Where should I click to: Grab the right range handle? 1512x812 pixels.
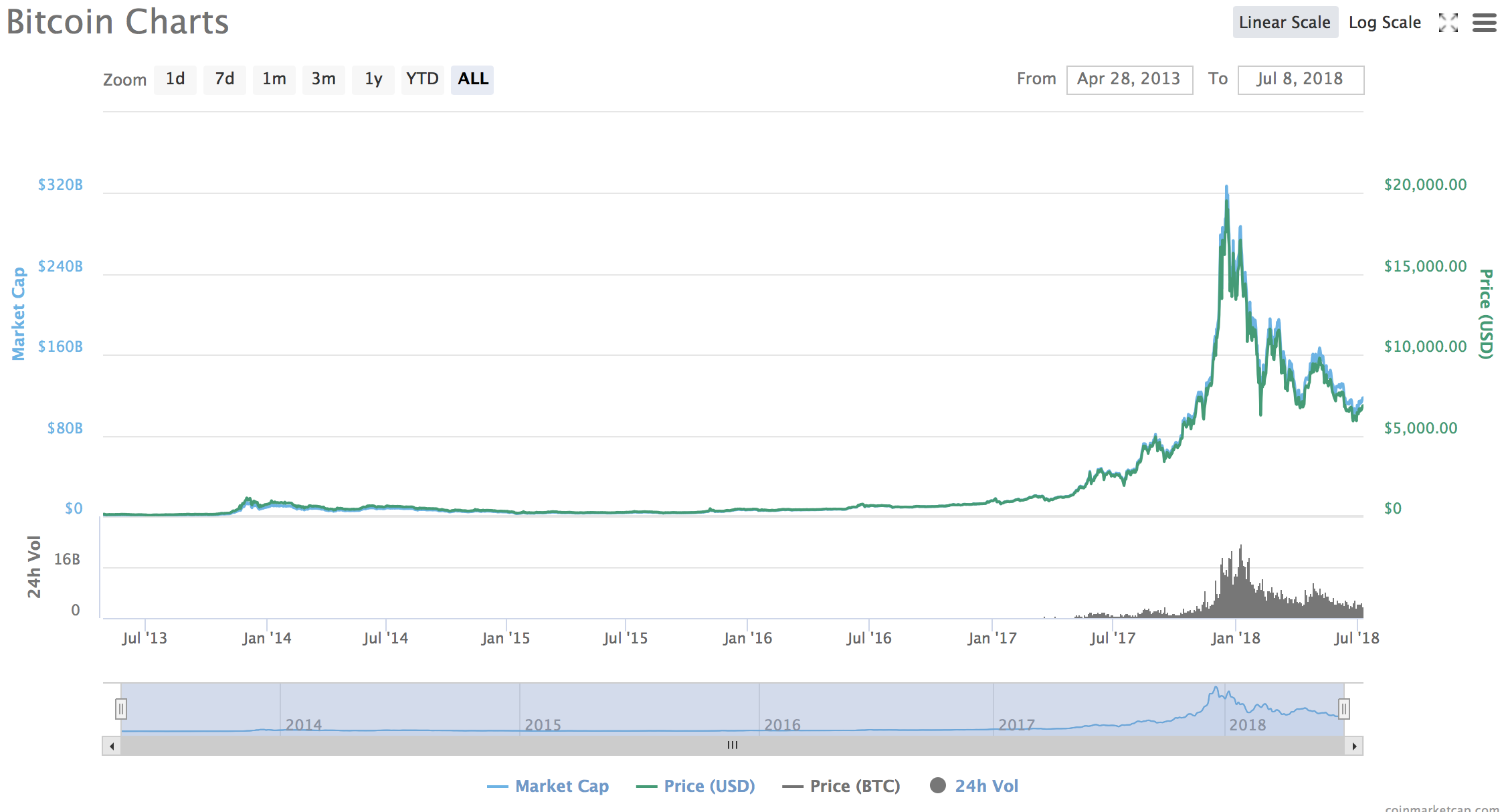point(1344,708)
